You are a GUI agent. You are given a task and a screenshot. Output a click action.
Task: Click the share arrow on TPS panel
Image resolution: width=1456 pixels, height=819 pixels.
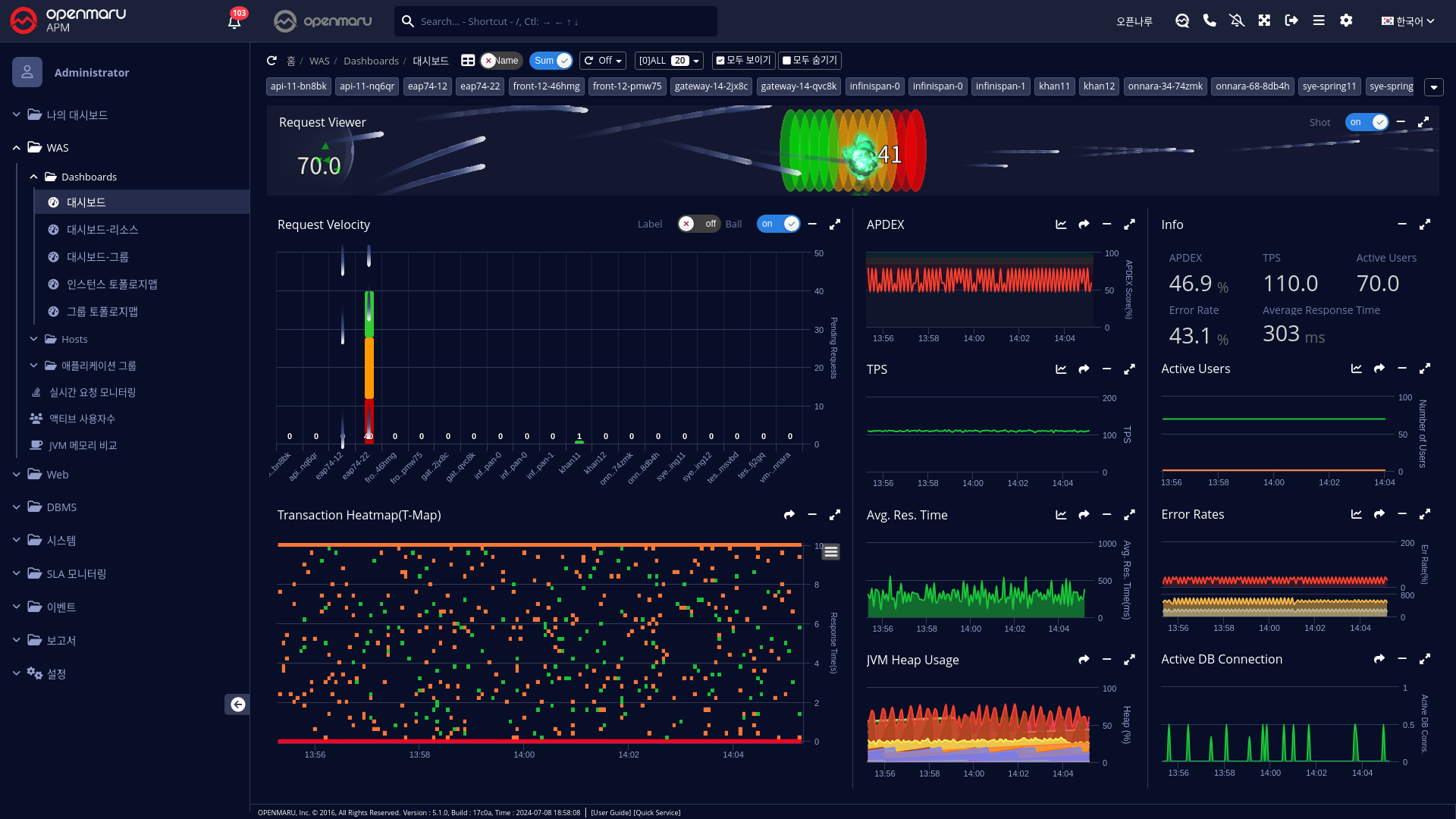tap(1084, 369)
